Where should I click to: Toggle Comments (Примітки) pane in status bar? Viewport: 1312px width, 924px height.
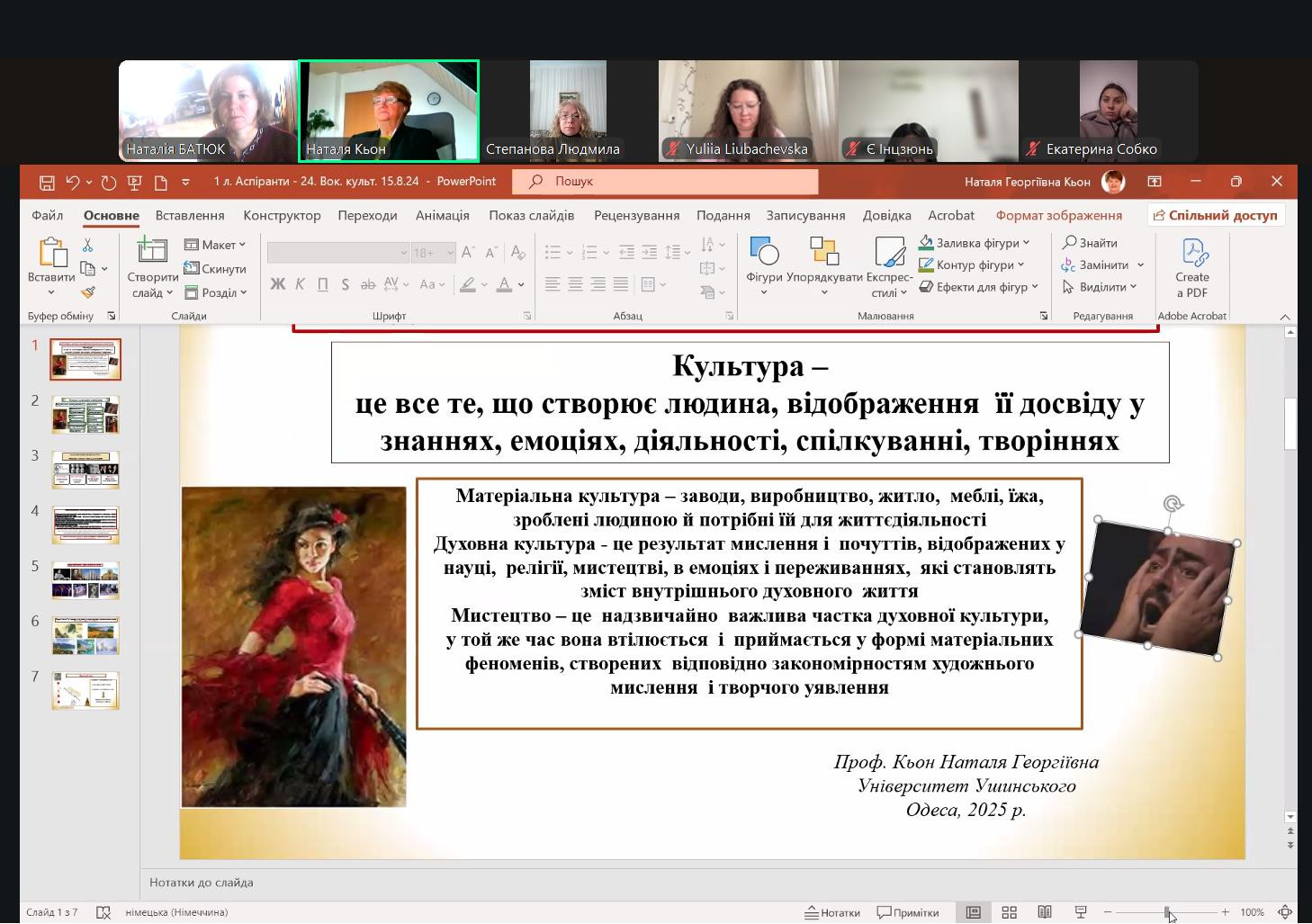pyautogui.click(x=908, y=912)
